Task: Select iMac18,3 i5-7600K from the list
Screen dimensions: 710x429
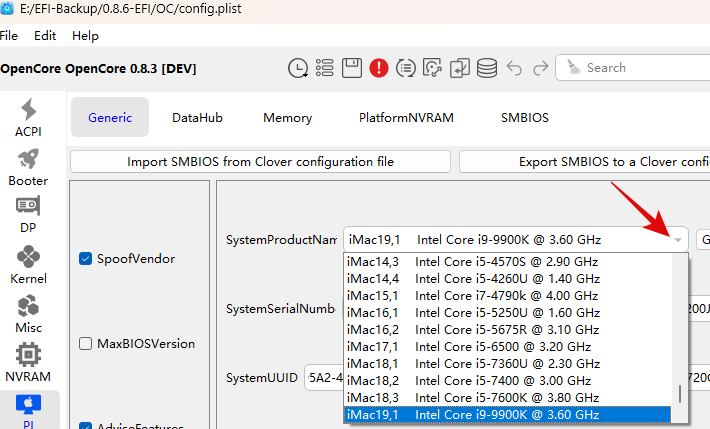Action: tap(507, 398)
